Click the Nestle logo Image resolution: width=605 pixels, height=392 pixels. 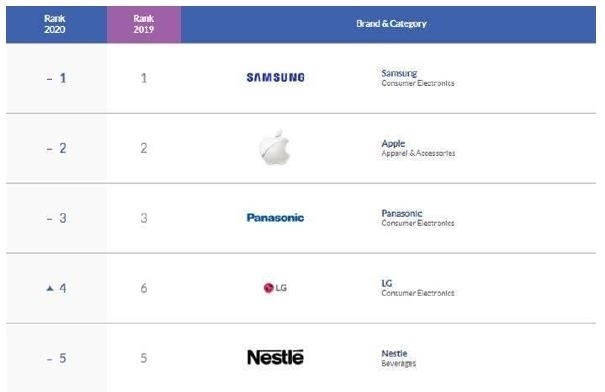275,357
